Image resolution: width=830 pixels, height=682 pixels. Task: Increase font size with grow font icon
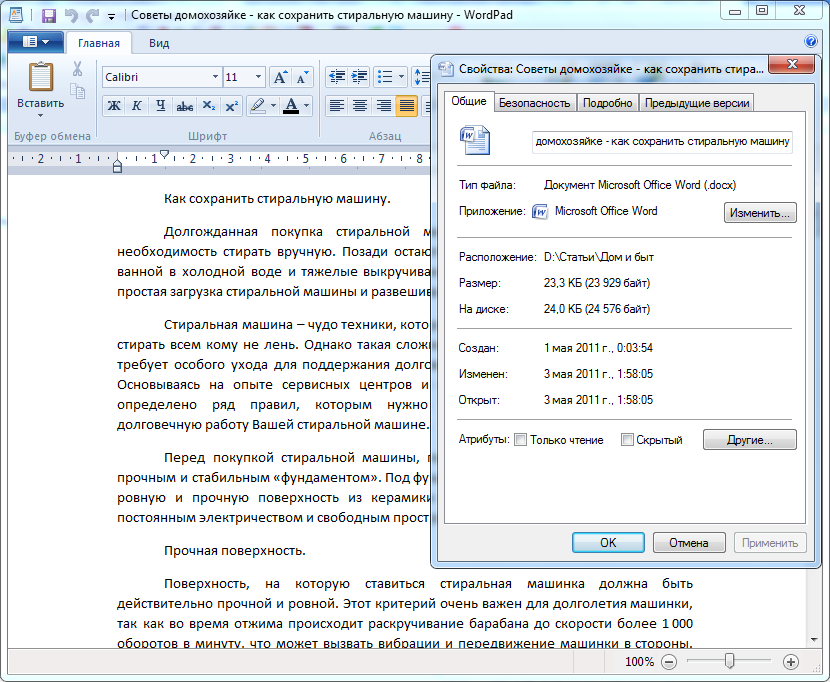(x=280, y=77)
